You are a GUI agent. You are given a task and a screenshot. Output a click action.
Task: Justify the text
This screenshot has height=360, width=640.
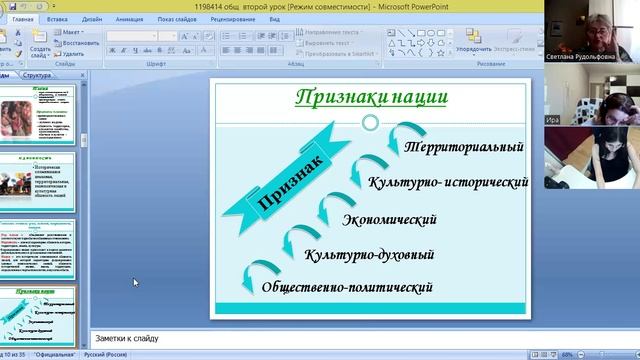(x=261, y=51)
